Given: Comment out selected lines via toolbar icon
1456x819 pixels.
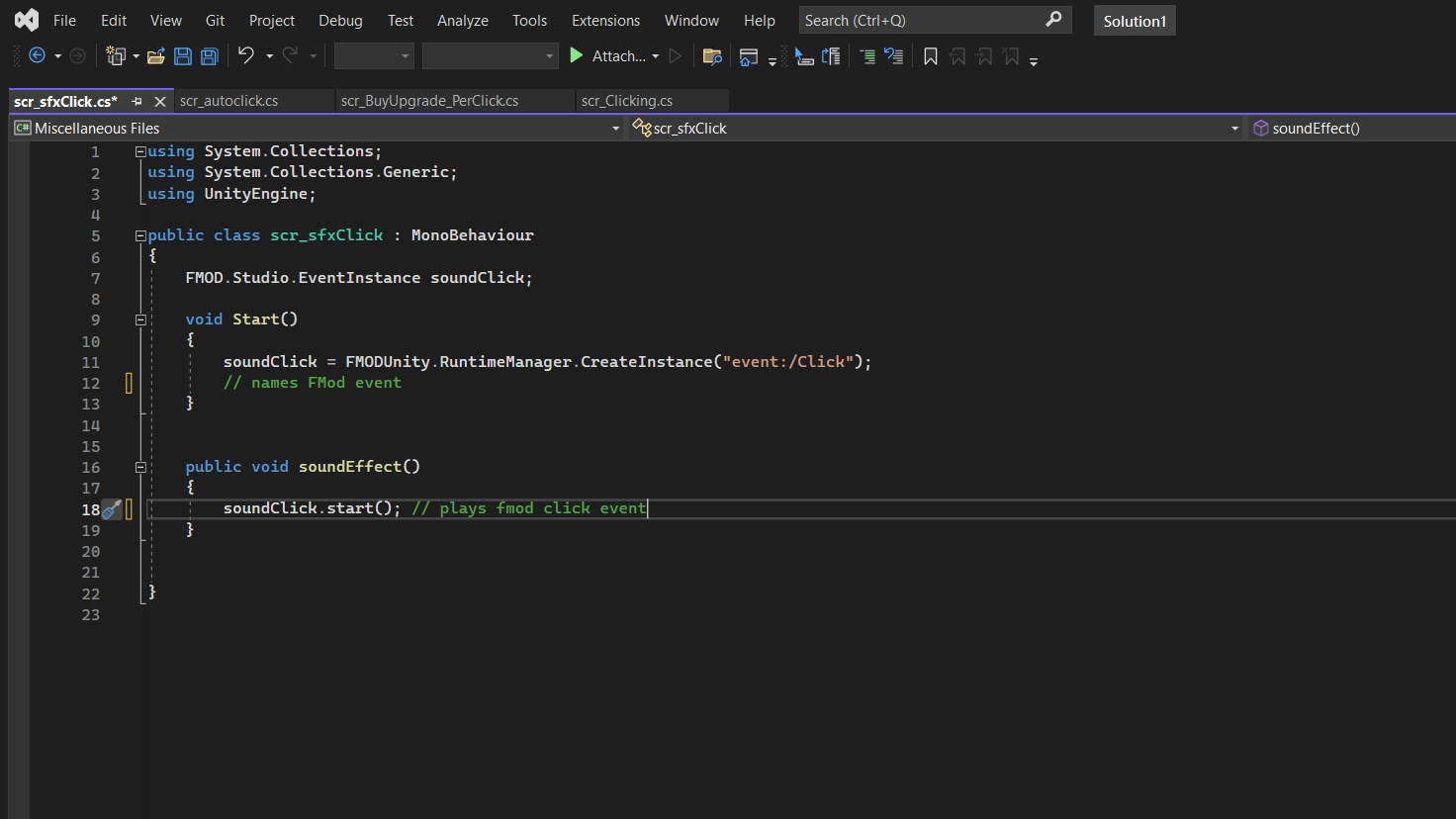Looking at the screenshot, I should [867, 56].
